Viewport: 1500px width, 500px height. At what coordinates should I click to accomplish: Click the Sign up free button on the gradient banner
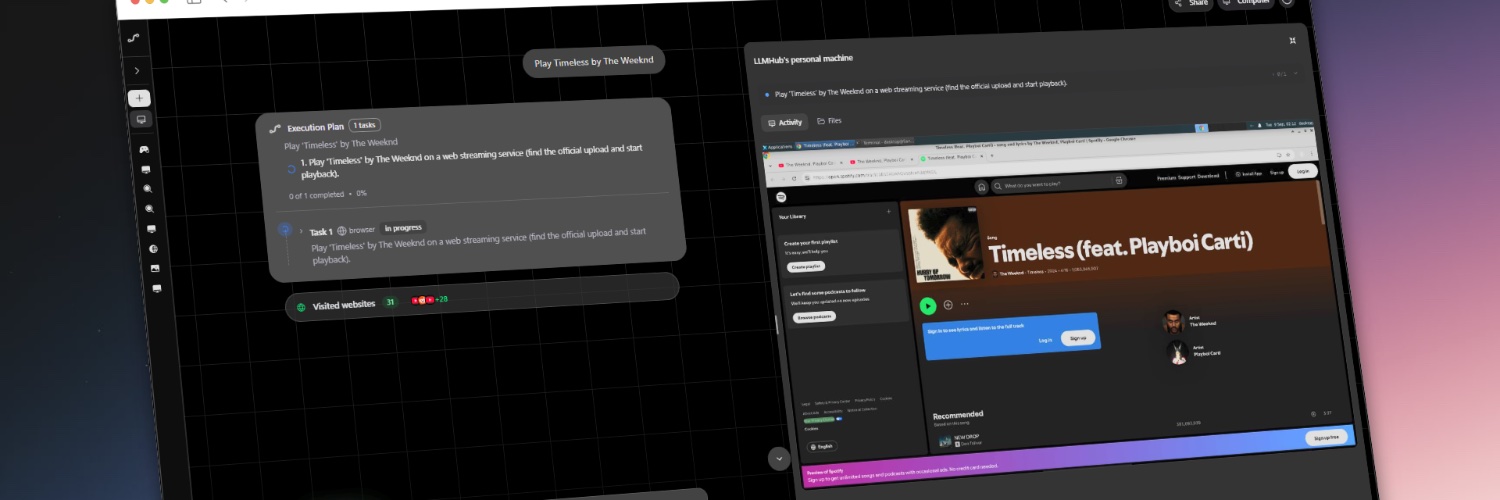(1327, 437)
